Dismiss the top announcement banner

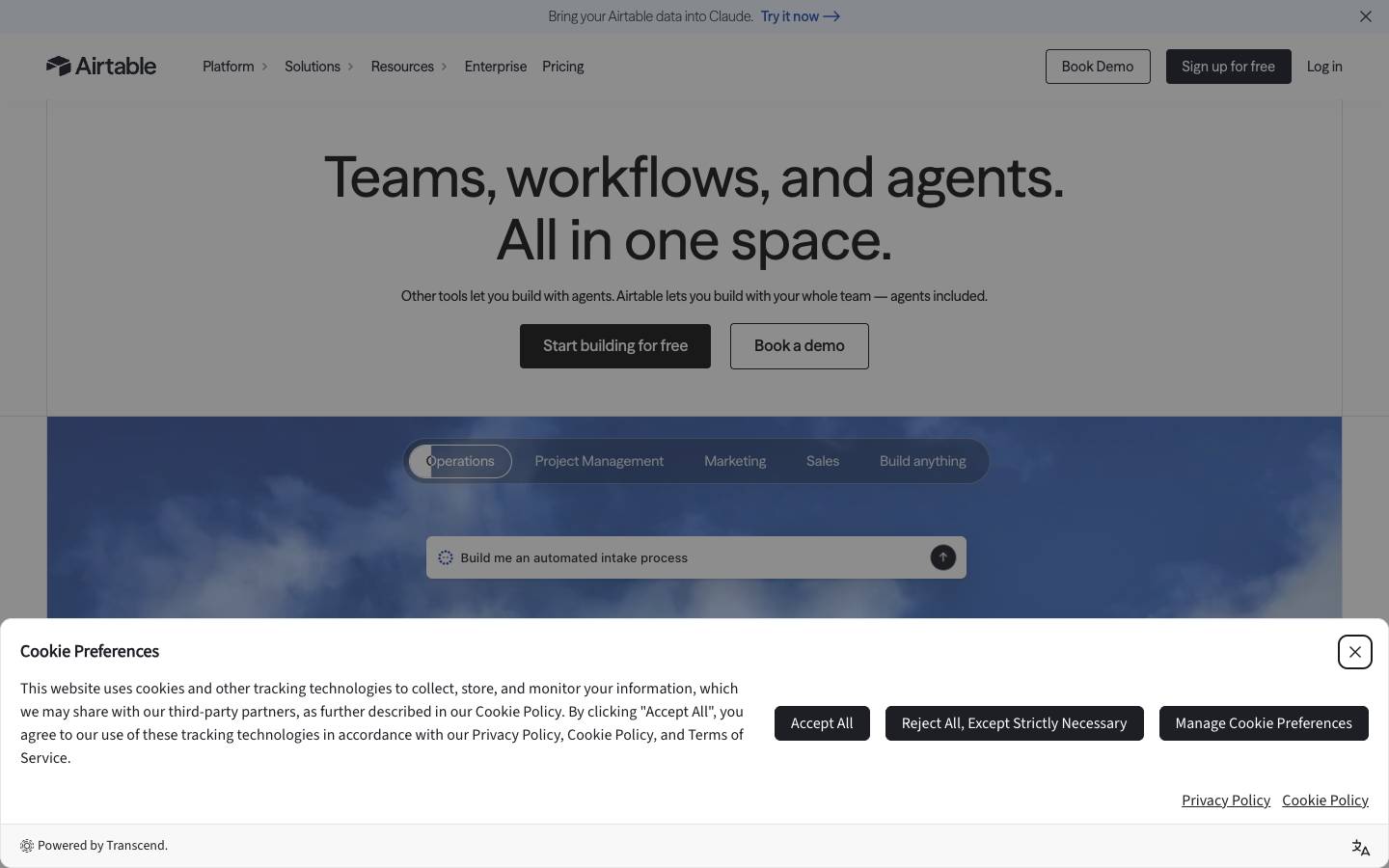pyautogui.click(x=1365, y=16)
